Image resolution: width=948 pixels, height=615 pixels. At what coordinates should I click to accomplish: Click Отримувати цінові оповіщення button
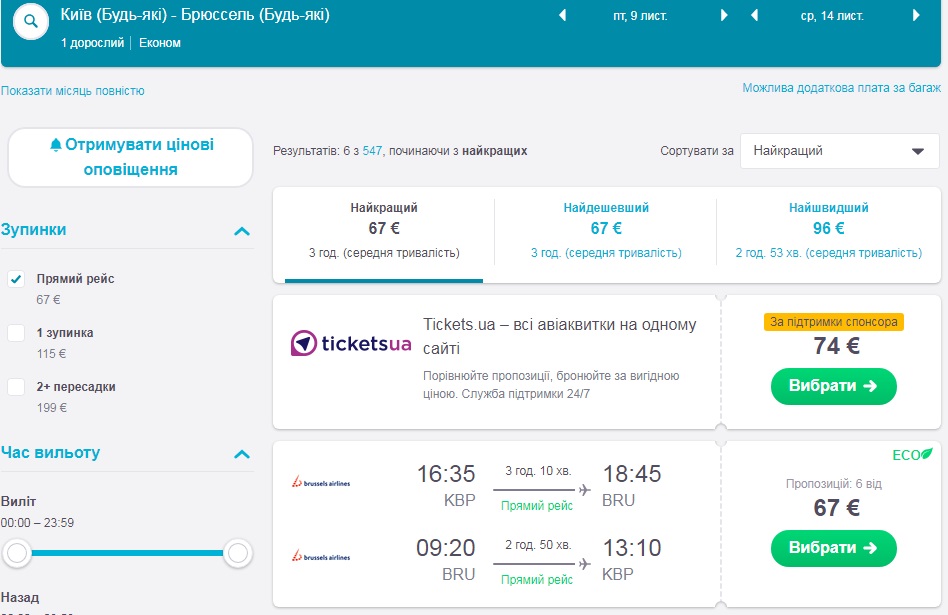131,157
